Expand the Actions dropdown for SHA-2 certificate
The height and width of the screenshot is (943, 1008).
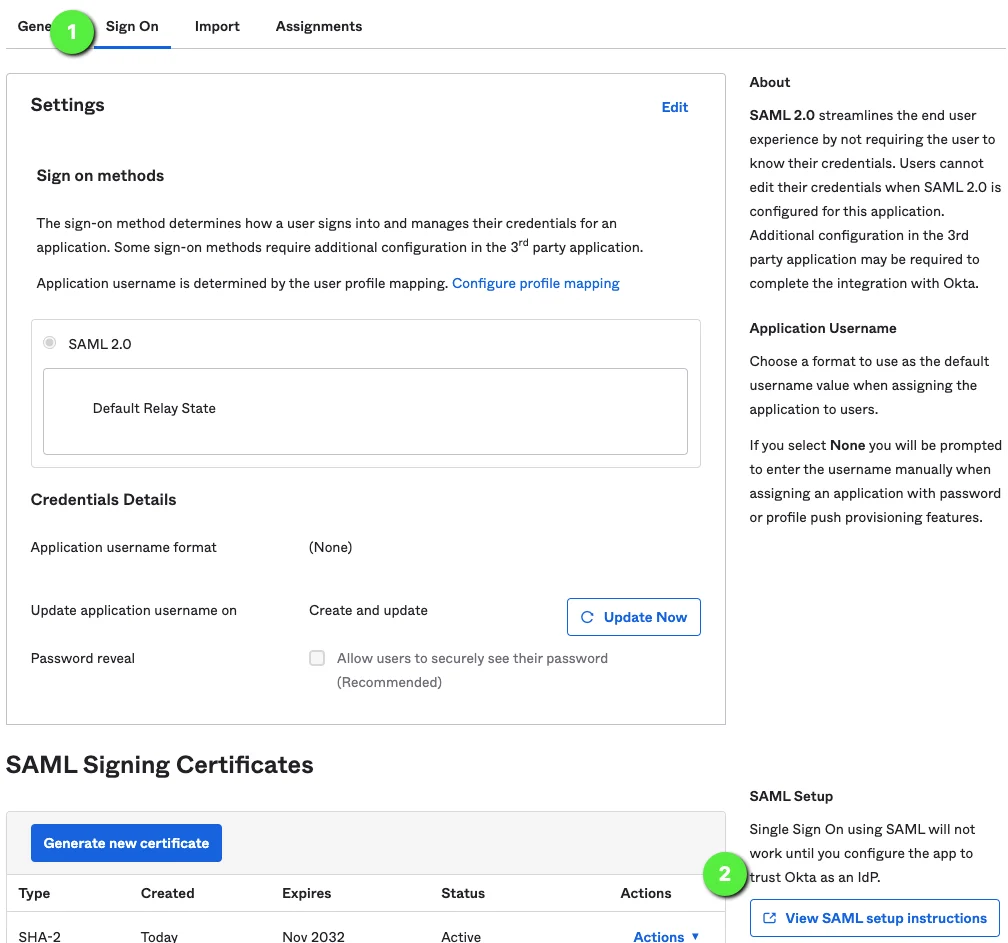(x=666, y=936)
